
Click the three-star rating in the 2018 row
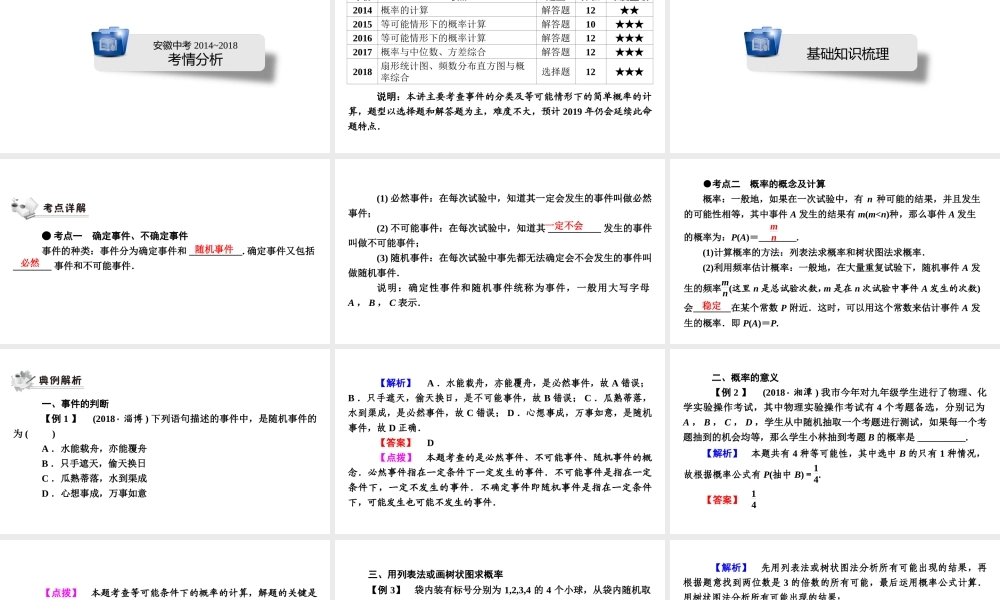[629, 72]
